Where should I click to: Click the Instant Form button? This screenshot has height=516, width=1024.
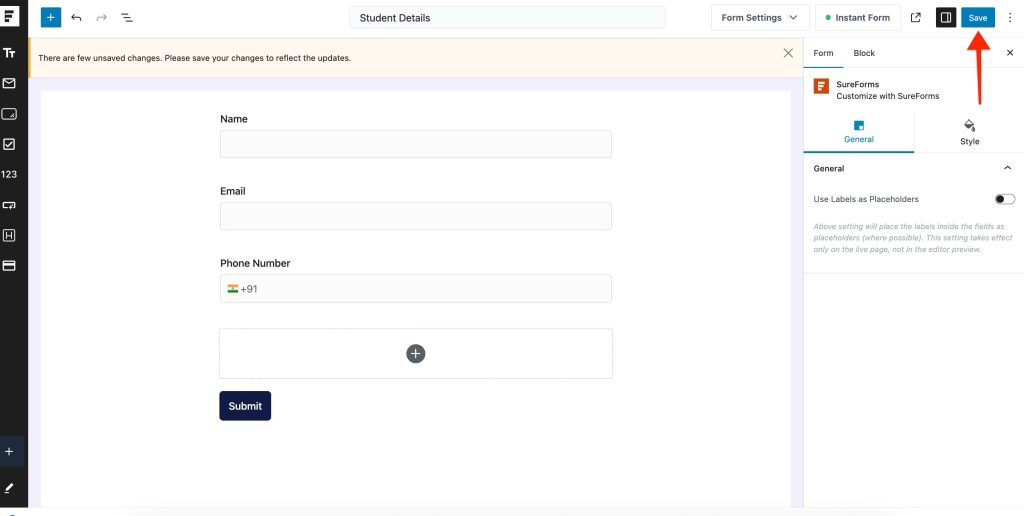point(857,18)
